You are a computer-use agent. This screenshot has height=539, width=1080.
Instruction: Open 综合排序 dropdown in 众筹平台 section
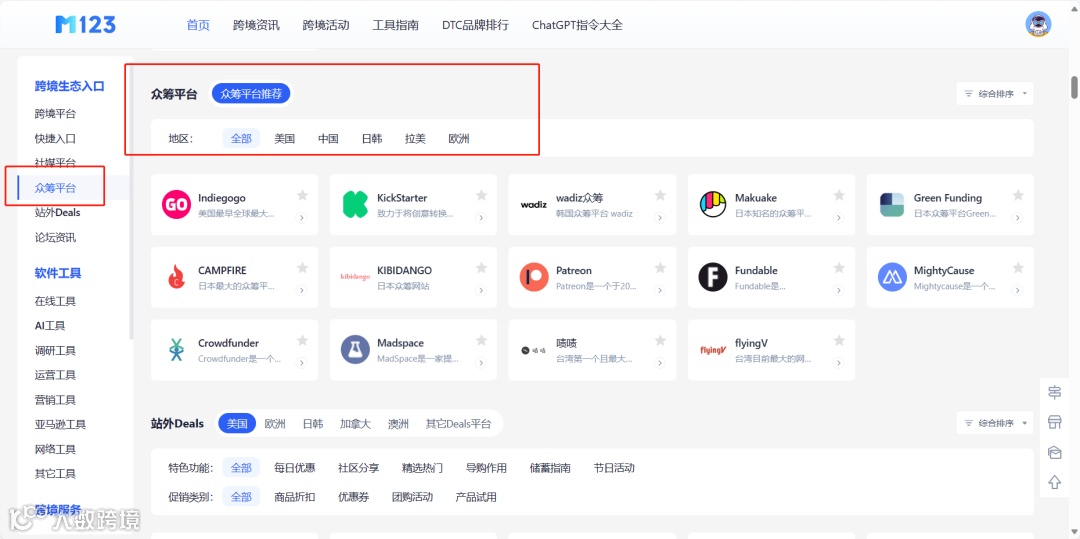995,94
